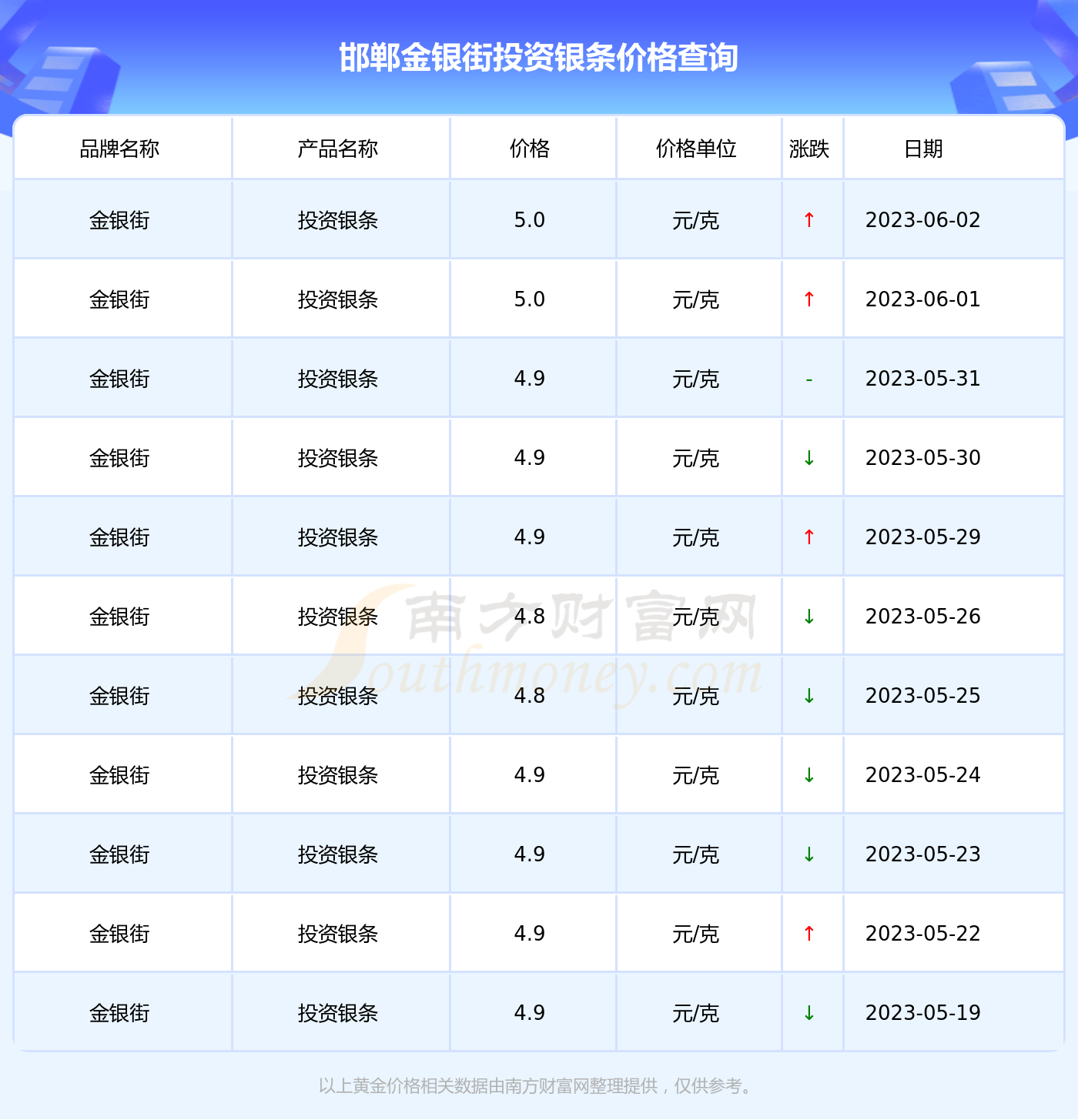This screenshot has height=1120, width=1078.
Task: Click the date 2023-05-22
Action: (x=923, y=934)
